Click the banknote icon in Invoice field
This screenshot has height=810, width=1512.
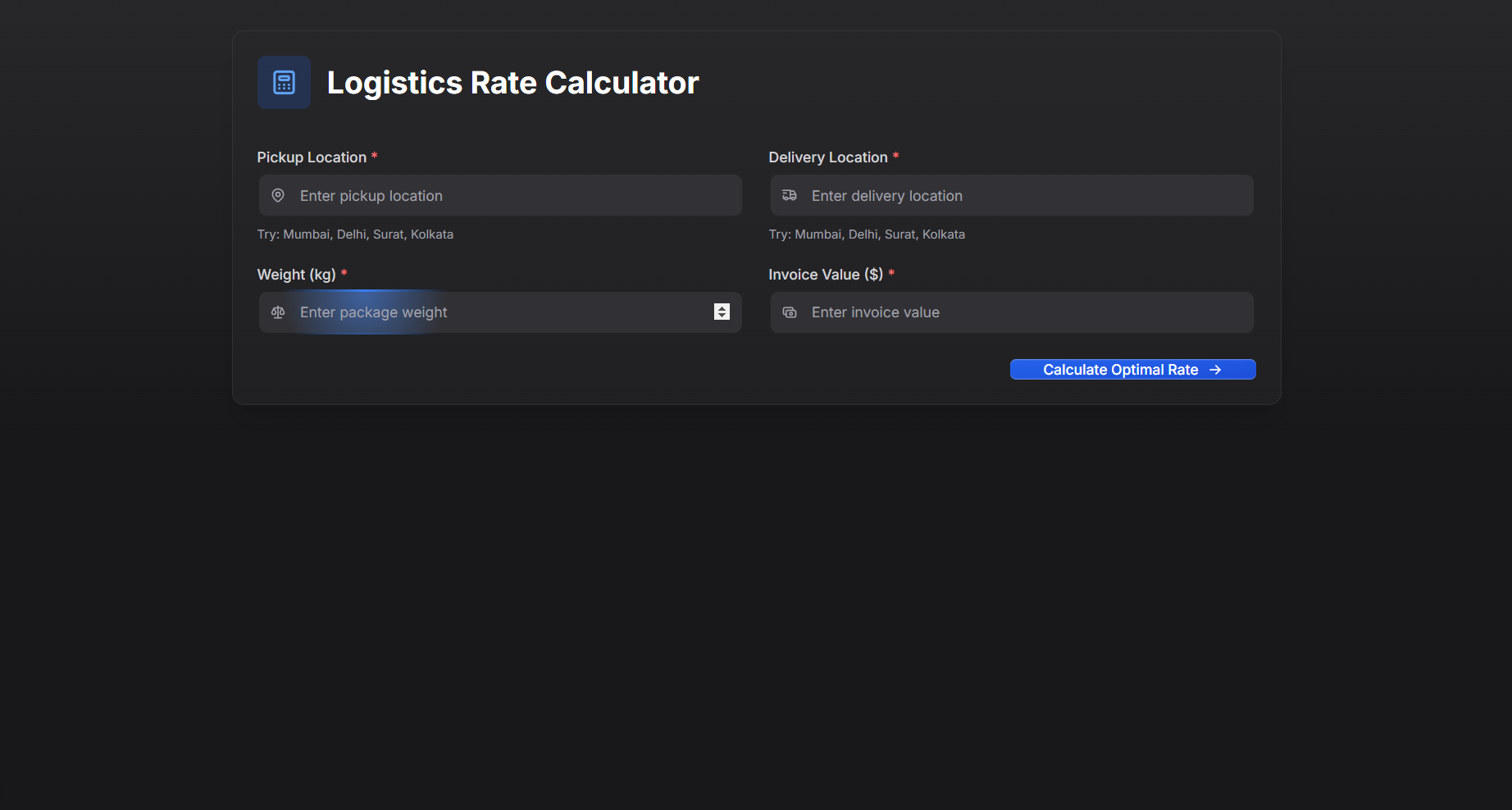point(790,312)
